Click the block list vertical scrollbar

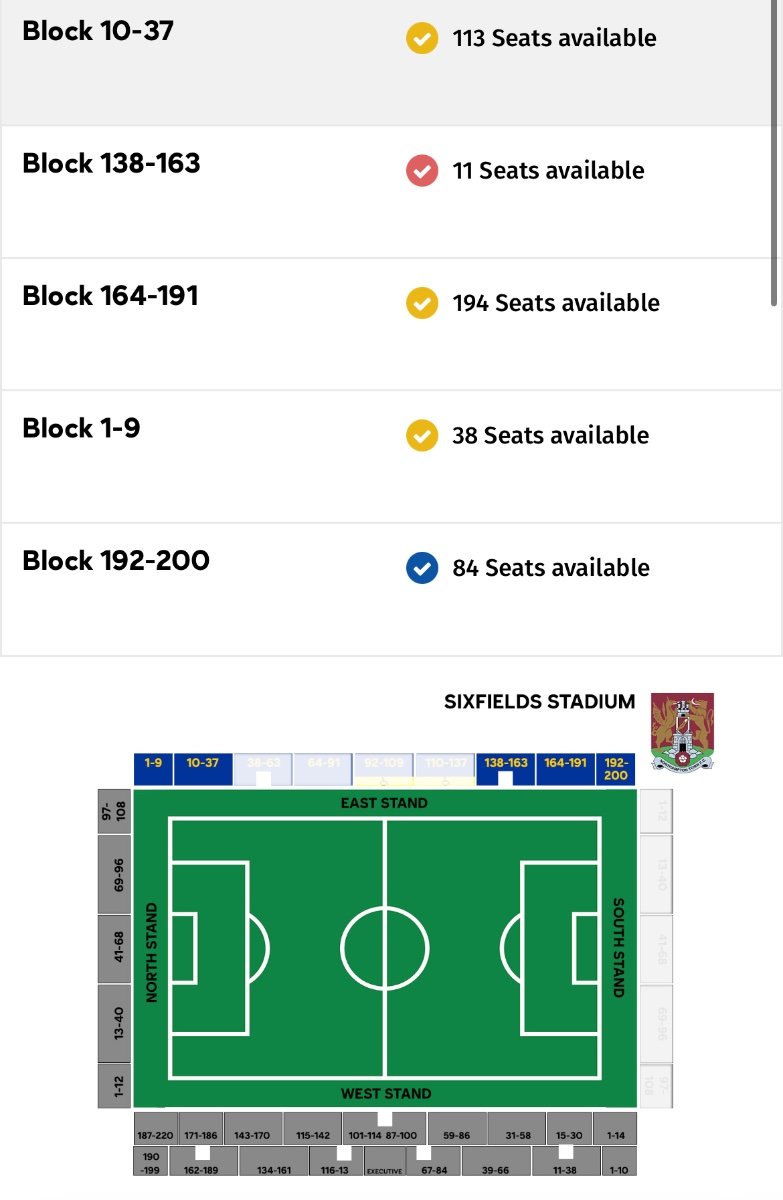(x=776, y=150)
